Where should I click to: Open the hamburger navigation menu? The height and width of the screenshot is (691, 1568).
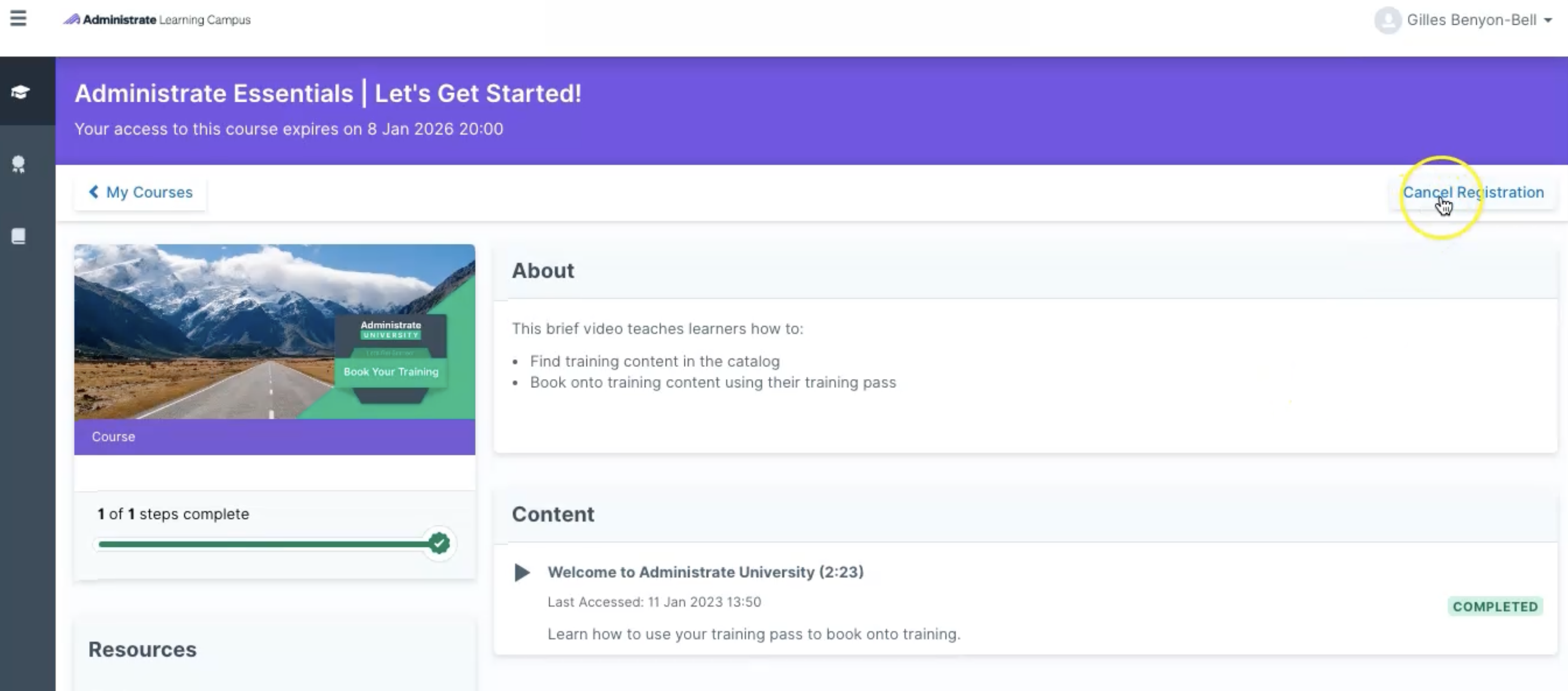(x=18, y=18)
